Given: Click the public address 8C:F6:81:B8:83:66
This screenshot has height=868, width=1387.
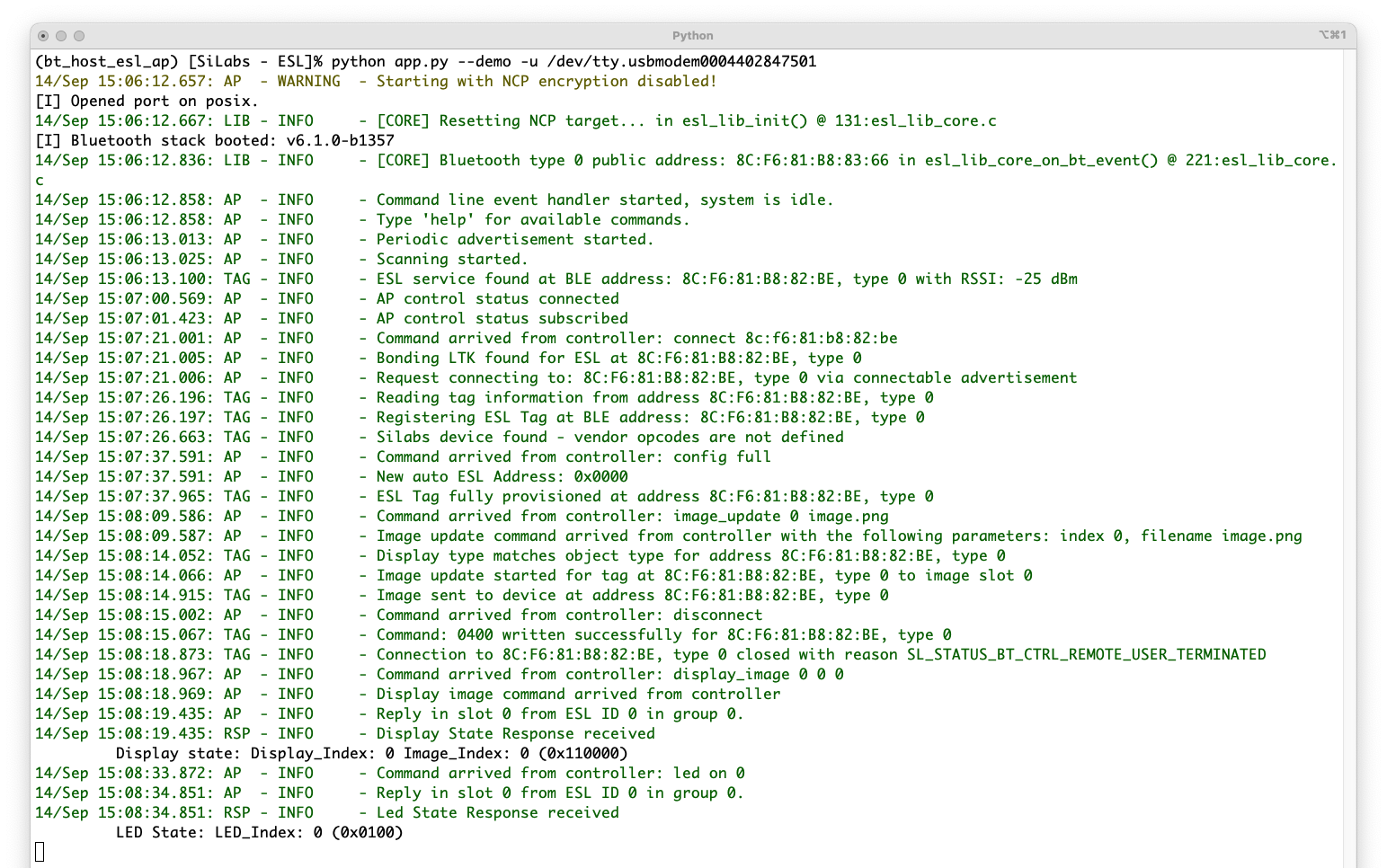Looking at the screenshot, I should click(x=812, y=160).
